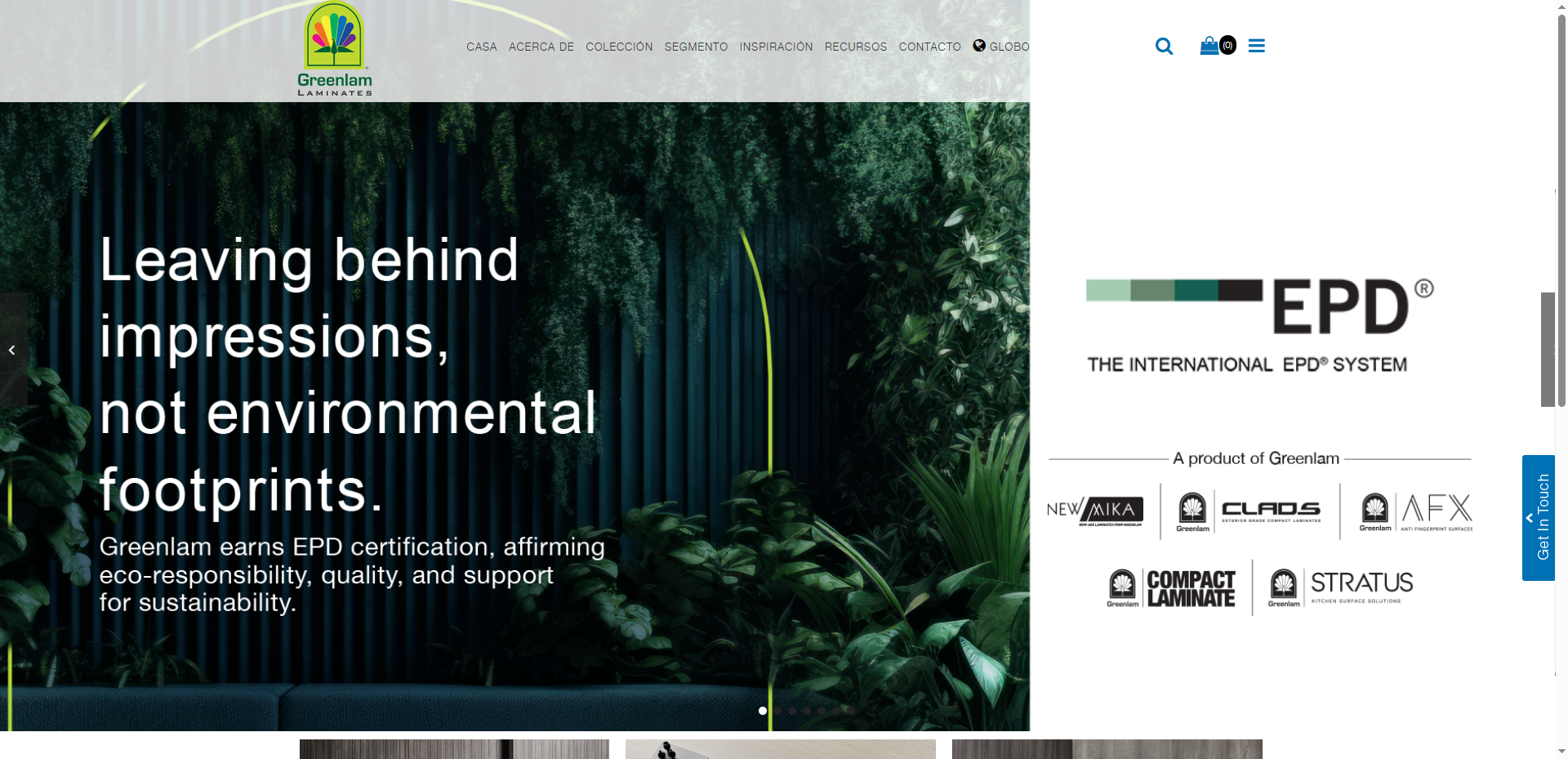Select the first carousel slide dot
The image size is (1568, 759).
click(x=763, y=711)
